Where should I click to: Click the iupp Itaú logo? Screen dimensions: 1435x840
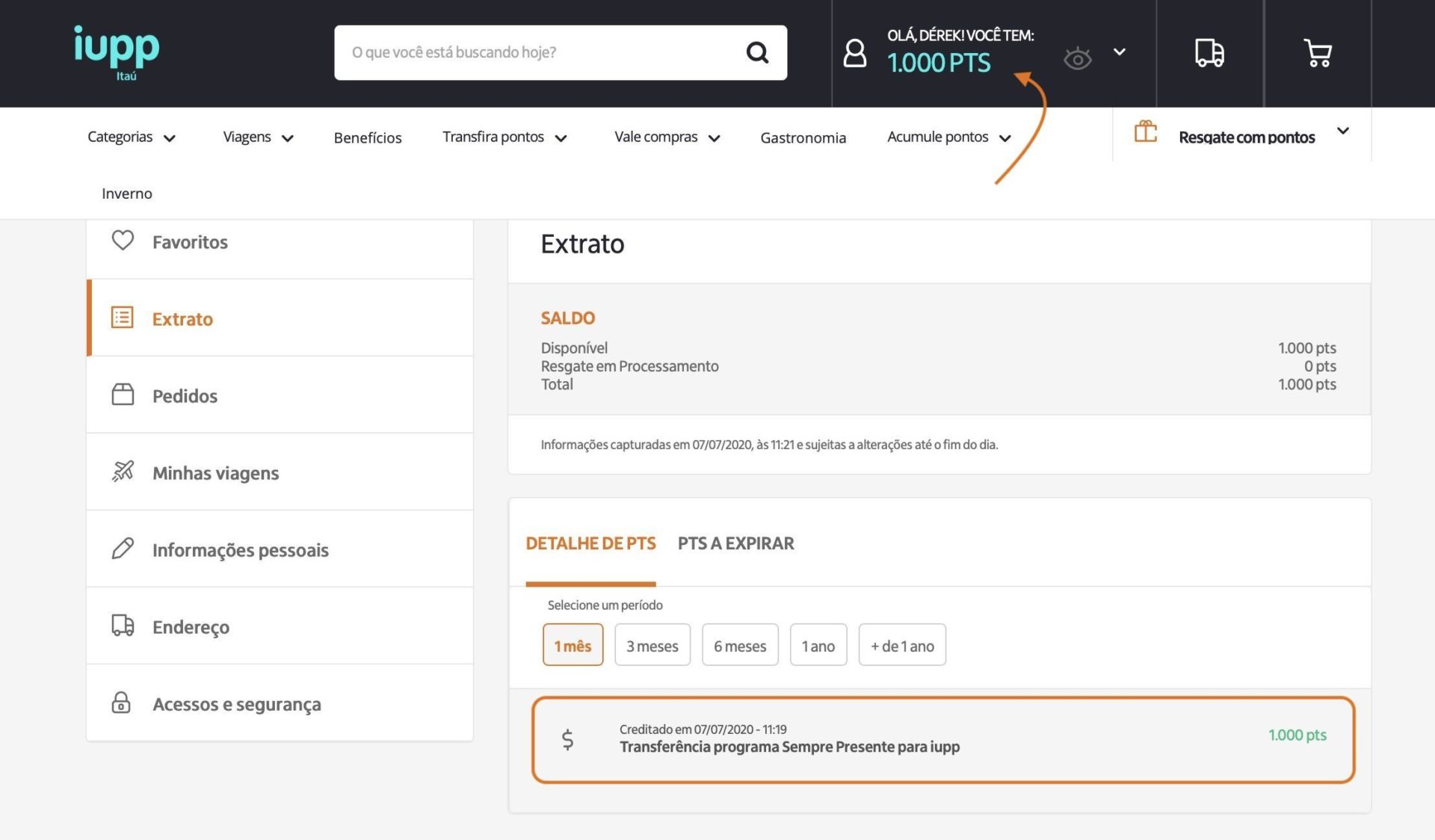click(x=117, y=53)
